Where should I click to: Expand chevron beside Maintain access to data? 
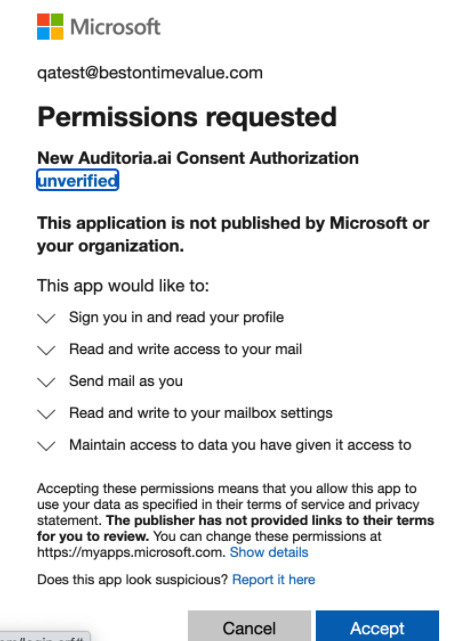click(46, 446)
